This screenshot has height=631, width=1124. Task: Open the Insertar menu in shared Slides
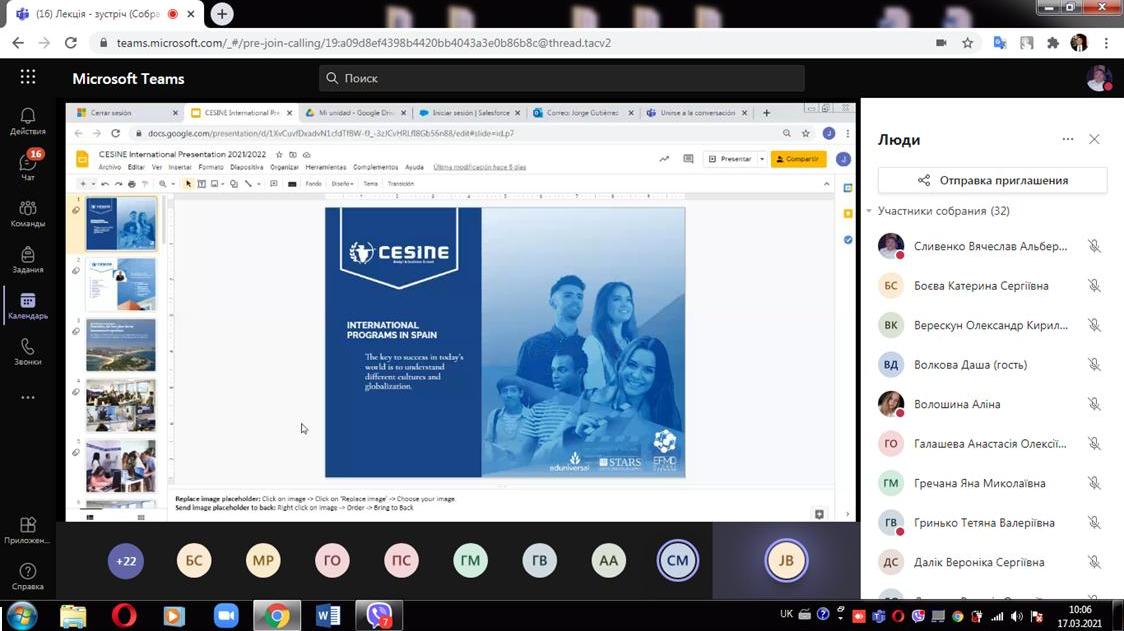(x=180, y=167)
